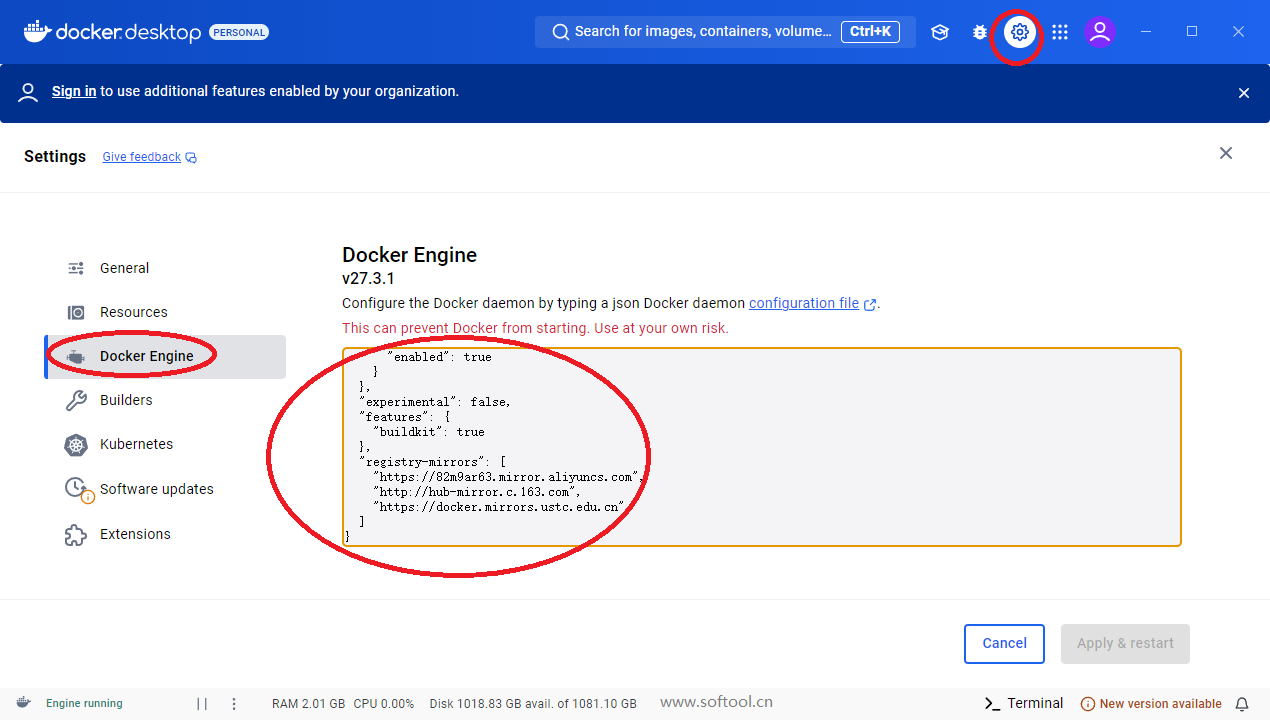Open the engine three-dot options menu
Viewport: 1270px width, 720px height.
[234, 703]
